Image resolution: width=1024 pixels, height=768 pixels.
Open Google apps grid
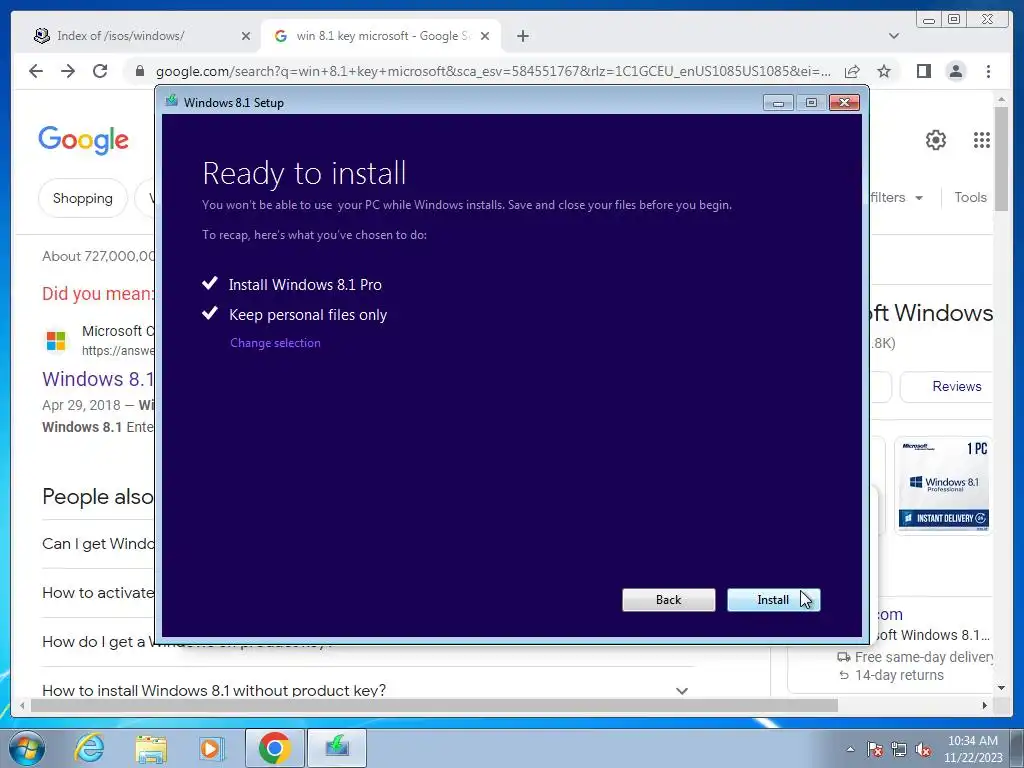point(982,140)
